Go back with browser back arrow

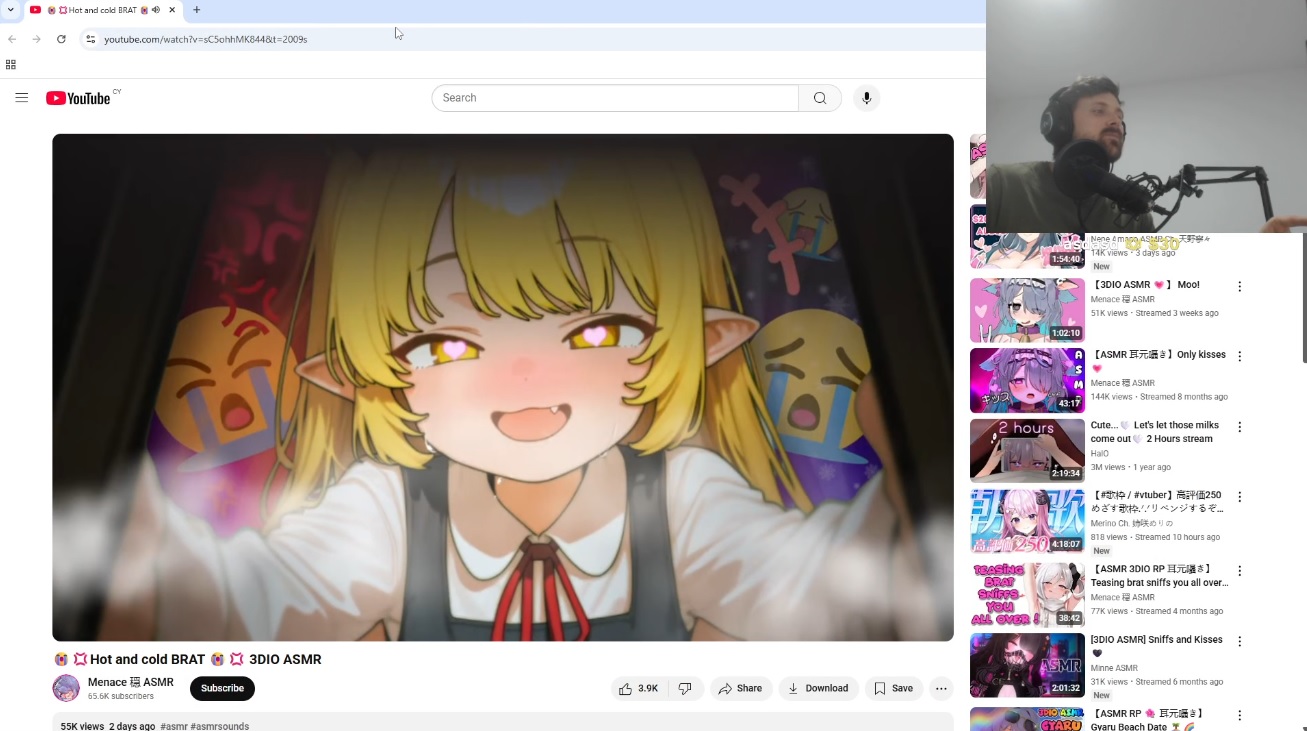(x=12, y=39)
